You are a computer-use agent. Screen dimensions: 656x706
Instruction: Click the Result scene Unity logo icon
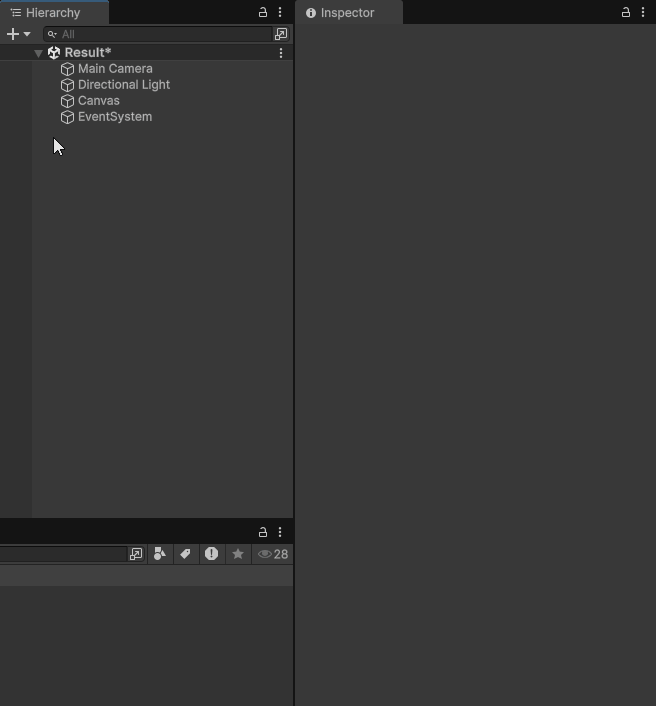54,53
